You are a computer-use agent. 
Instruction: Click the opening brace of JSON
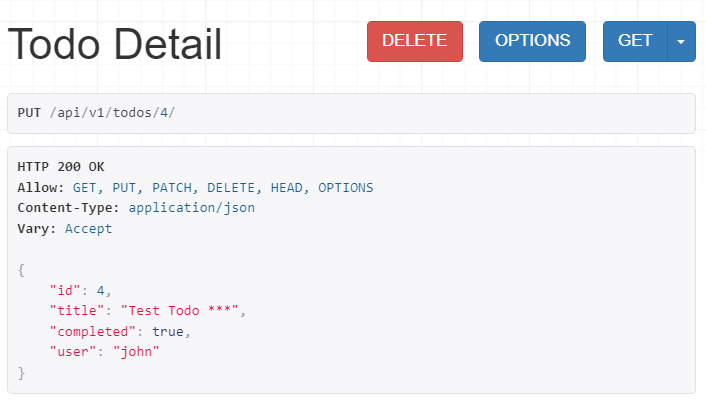click(21, 270)
